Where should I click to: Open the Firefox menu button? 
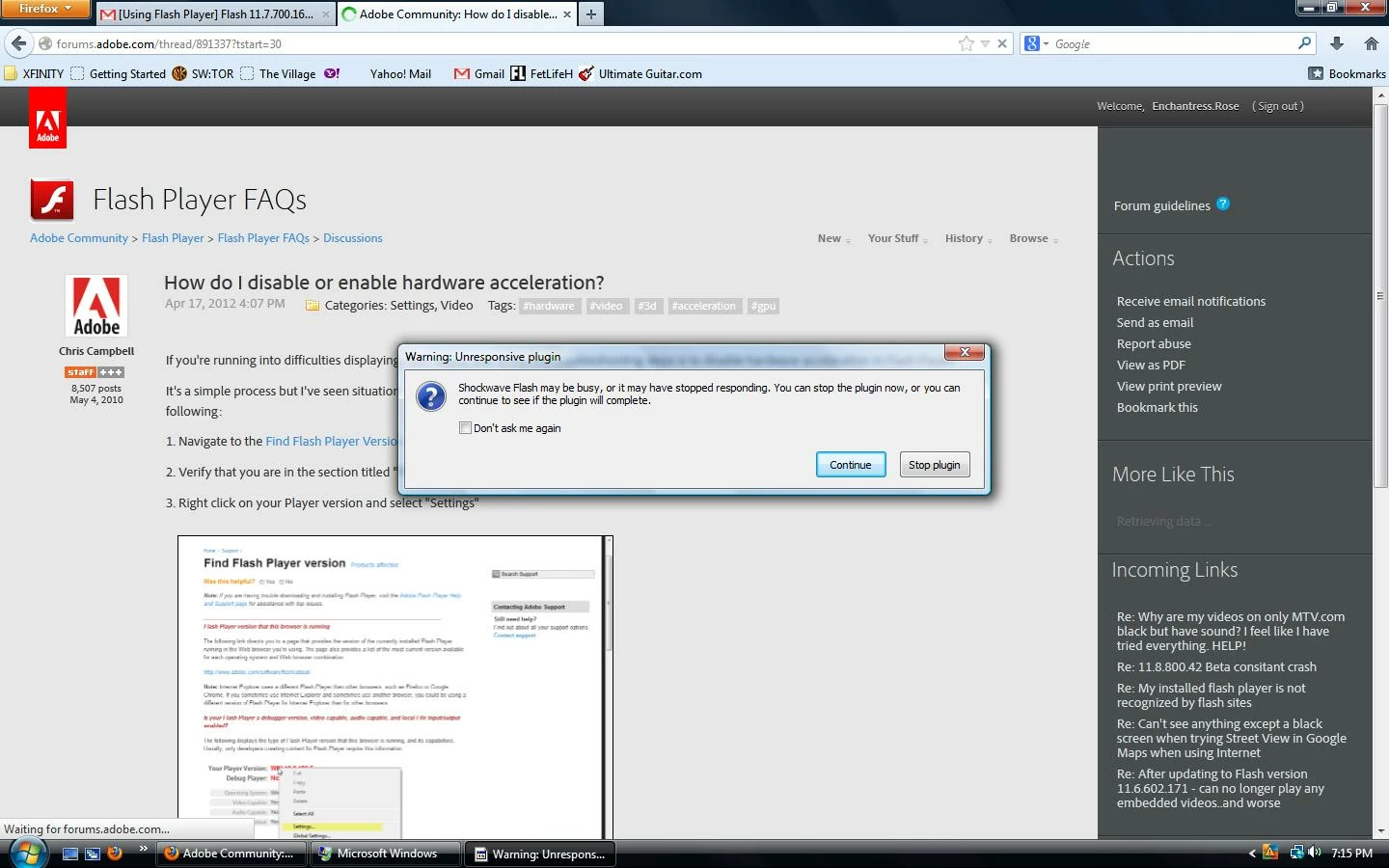coord(45,9)
